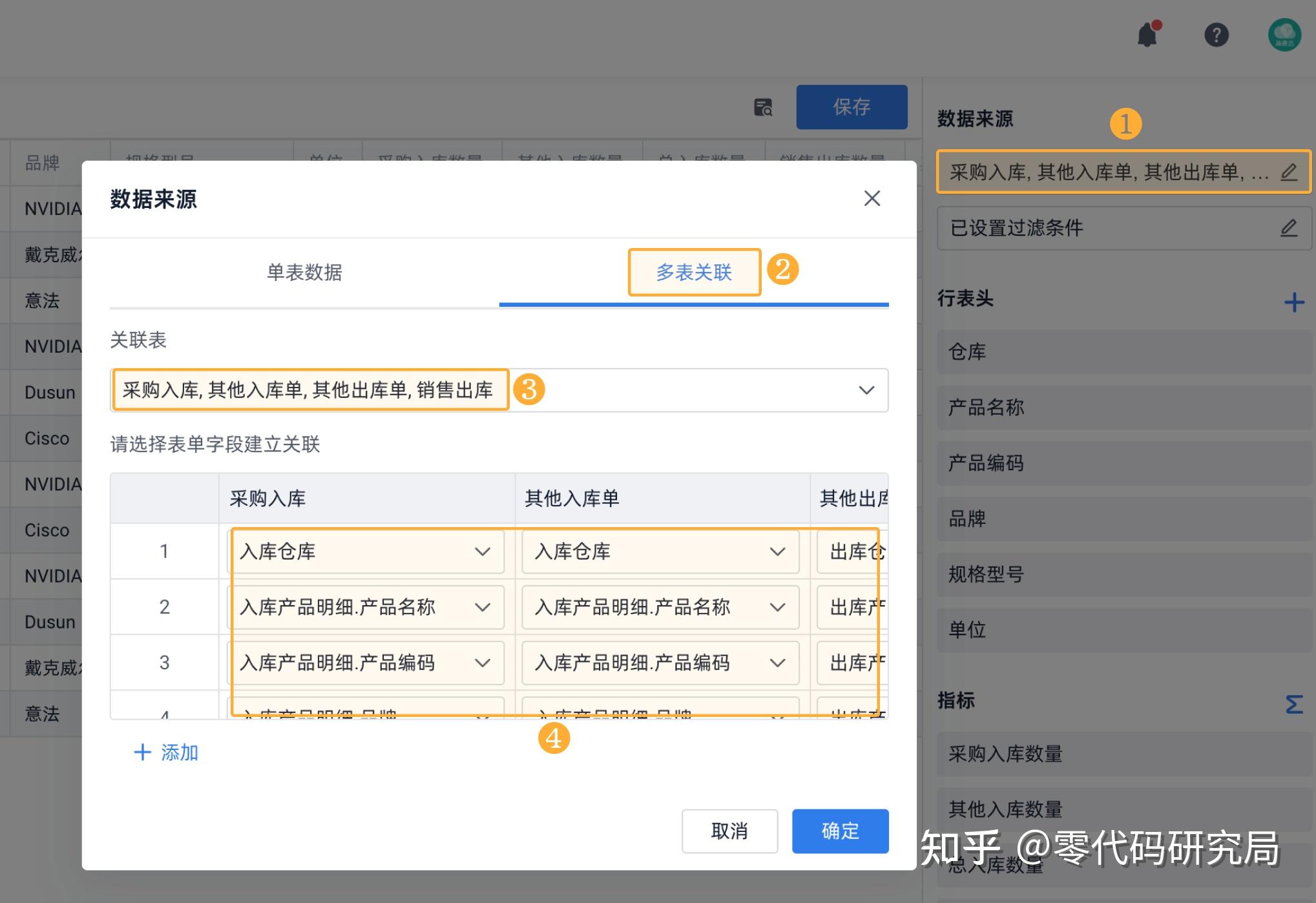1316x903 pixels.
Task: Edit the 已设置过滤条件 pencil icon
Action: tap(1289, 227)
